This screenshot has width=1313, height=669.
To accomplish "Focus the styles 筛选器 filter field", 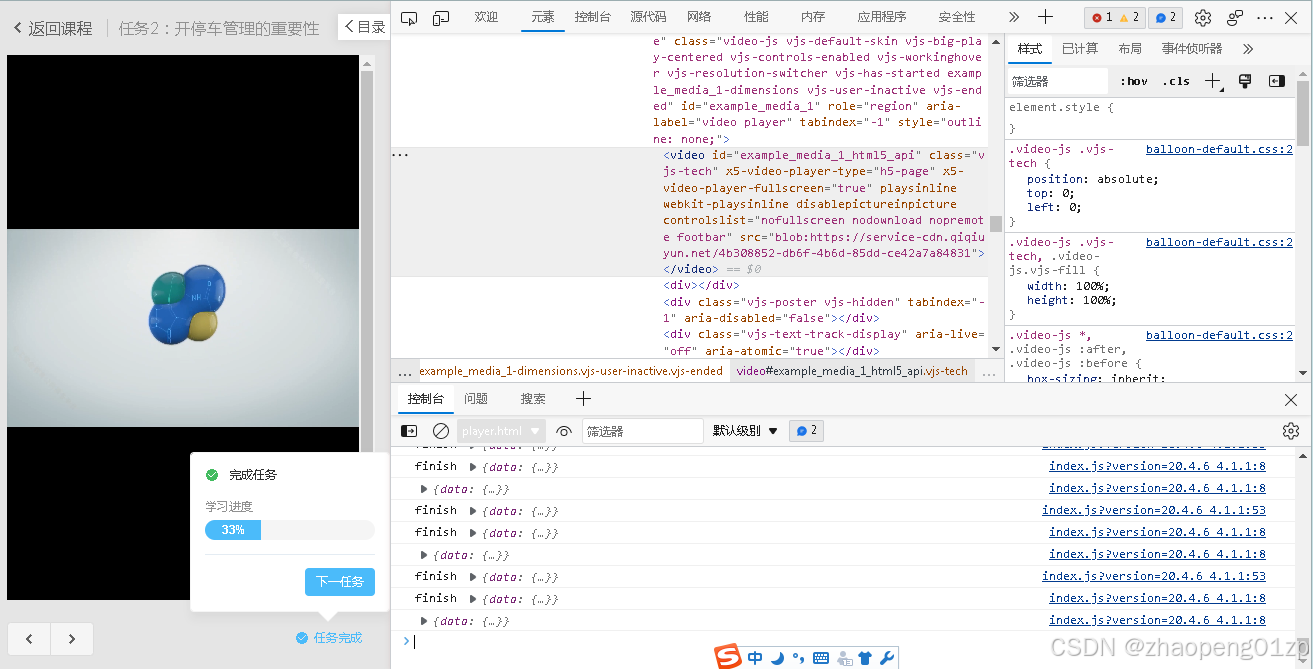I will click(x=1057, y=81).
